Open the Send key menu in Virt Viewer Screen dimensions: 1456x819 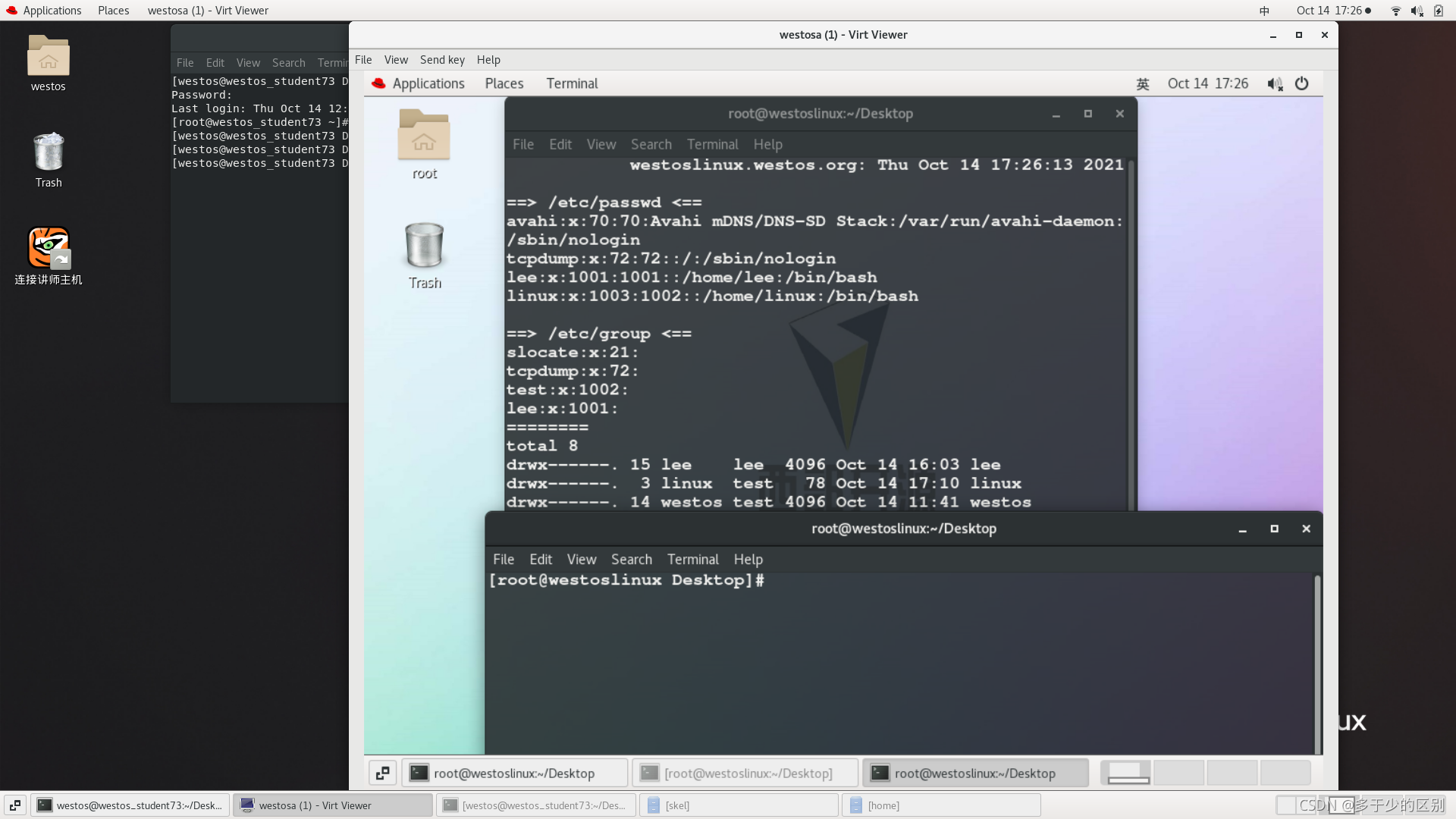[442, 60]
